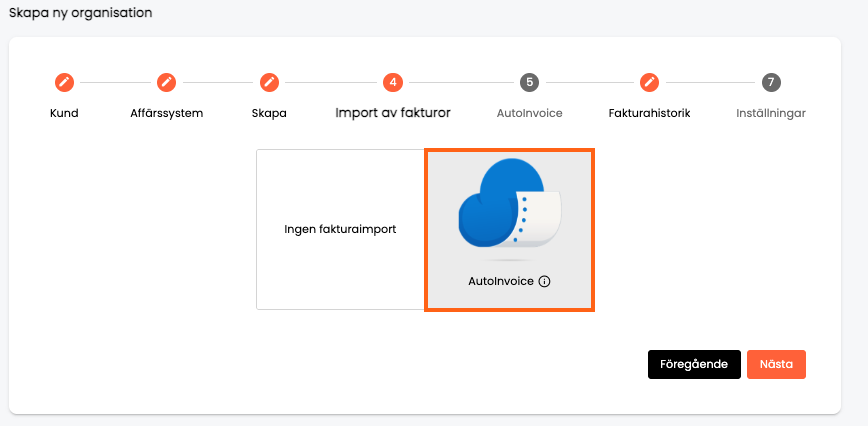This screenshot has width=868, height=426.
Task: Click the Fakturahistorik step pencil icon
Action: (x=649, y=83)
